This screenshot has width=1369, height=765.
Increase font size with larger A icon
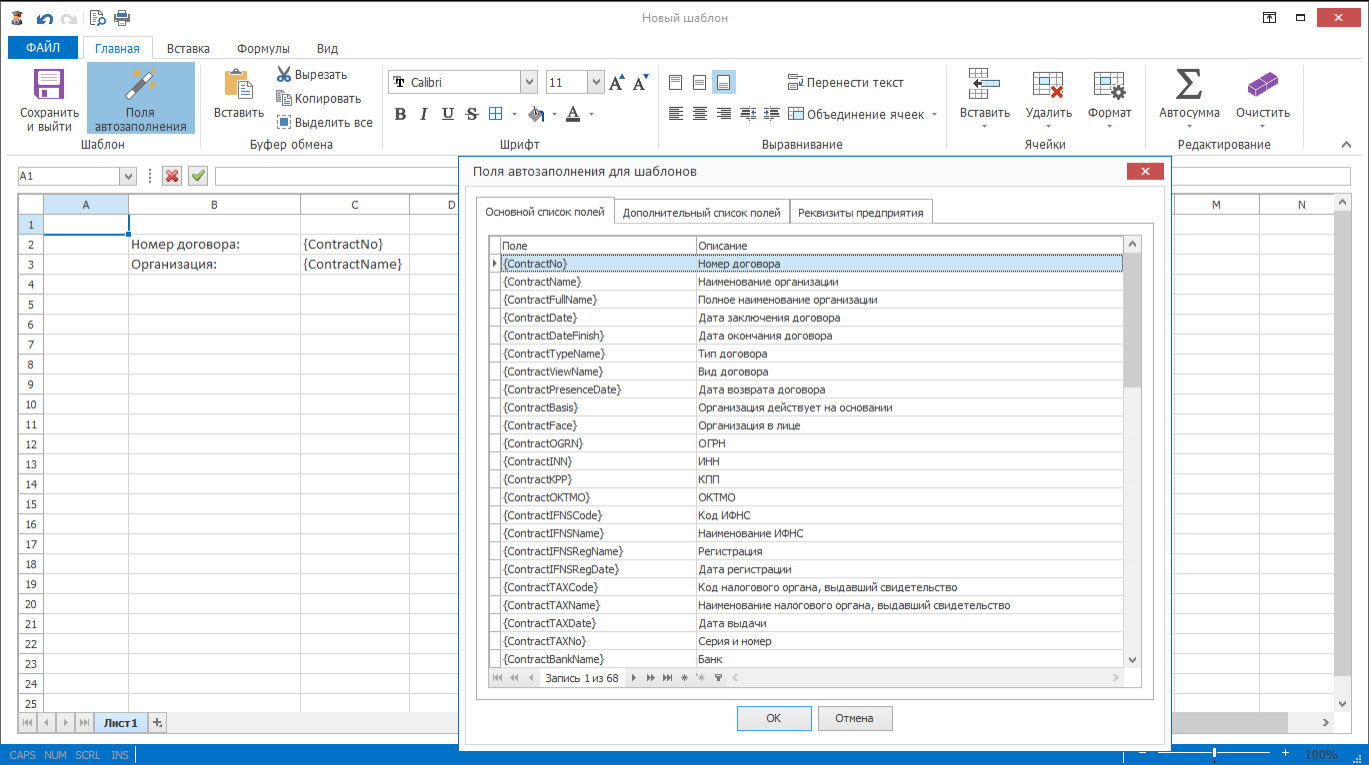(x=617, y=82)
